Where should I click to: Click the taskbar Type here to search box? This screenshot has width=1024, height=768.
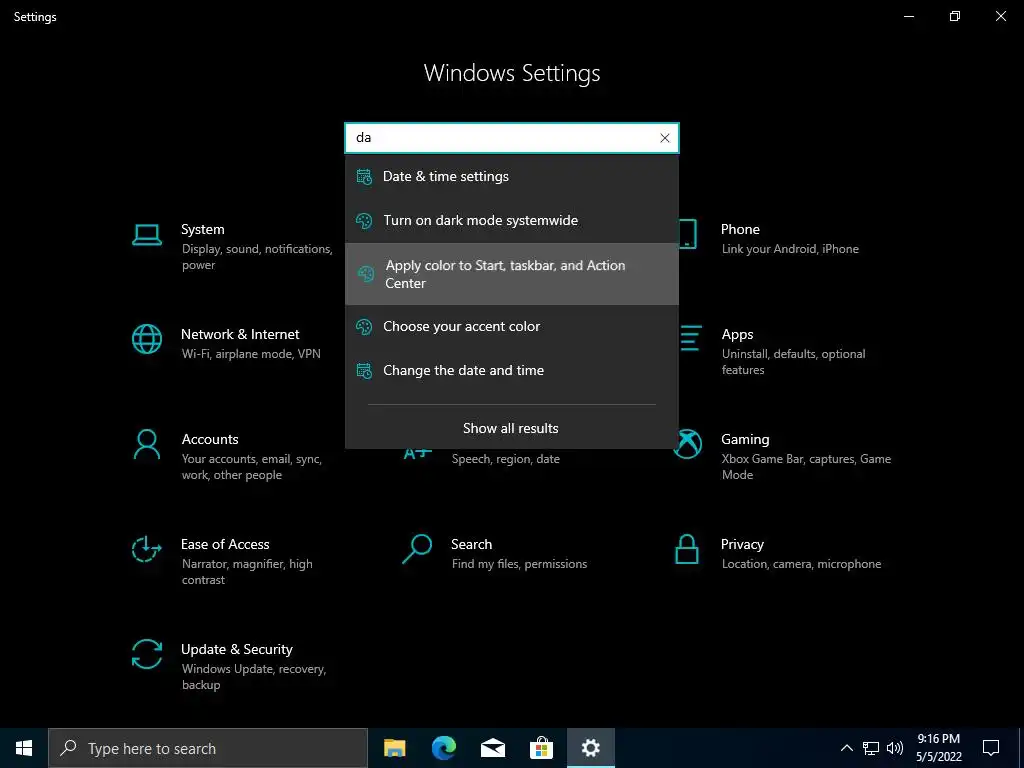coord(208,748)
